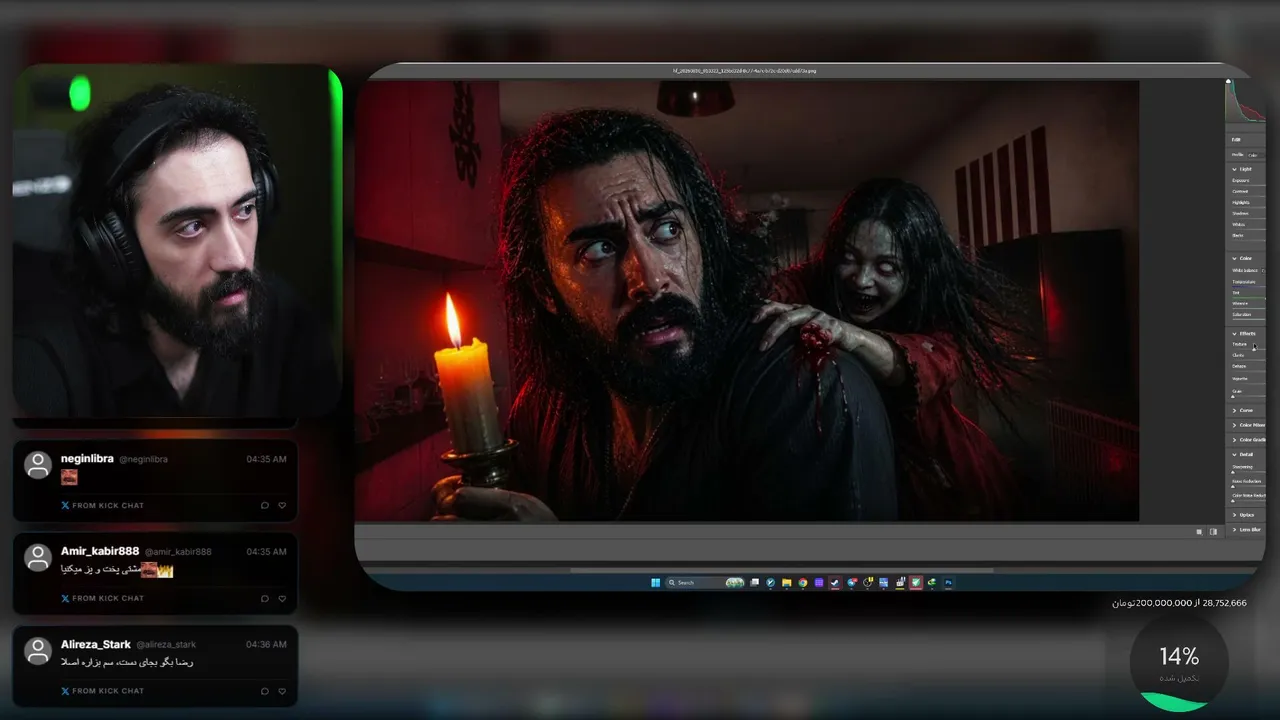1280x720 pixels.
Task: Click the Vignette slider label
Action: 1240,378
